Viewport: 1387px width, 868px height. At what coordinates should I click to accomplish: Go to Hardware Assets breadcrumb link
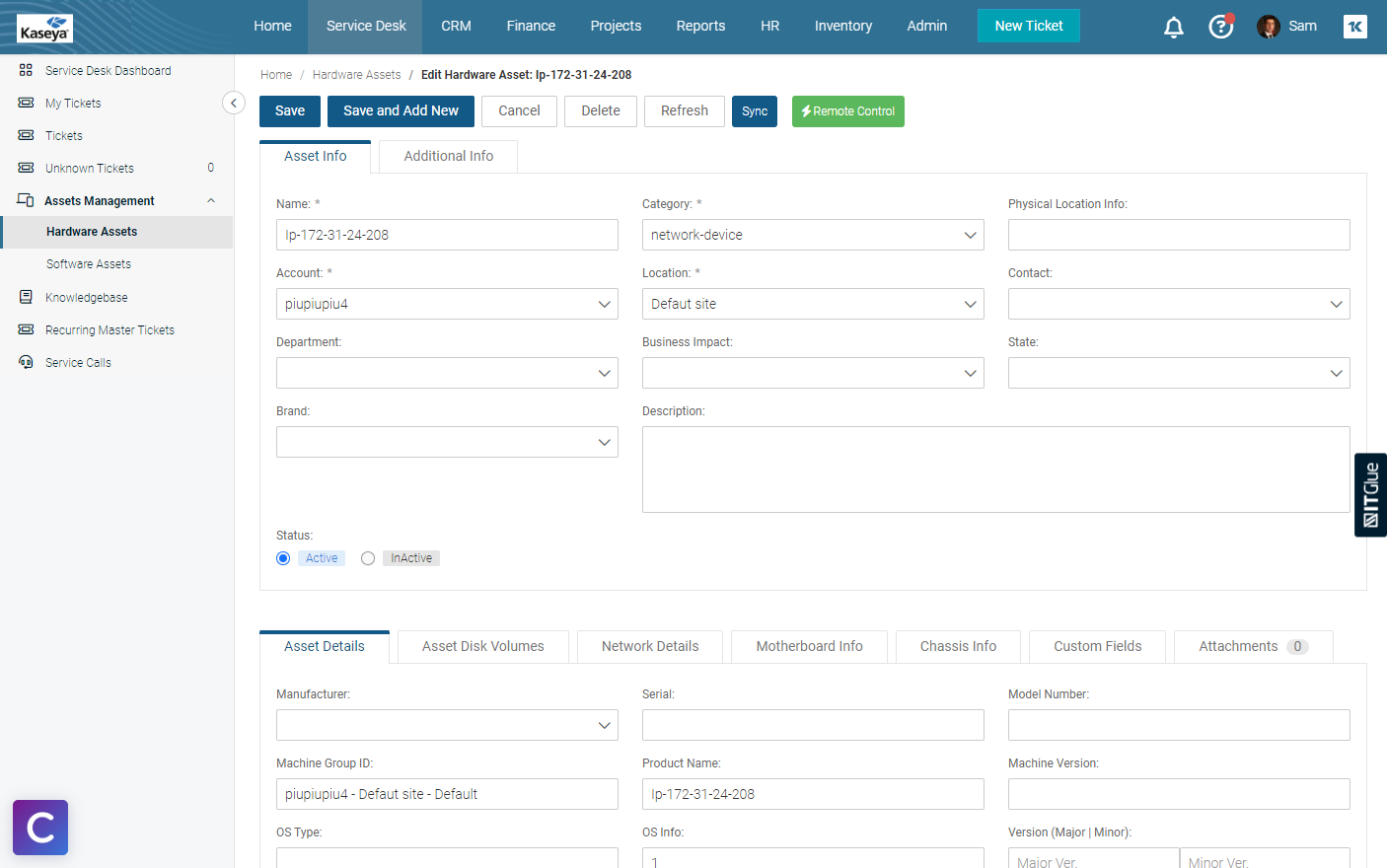(356, 75)
